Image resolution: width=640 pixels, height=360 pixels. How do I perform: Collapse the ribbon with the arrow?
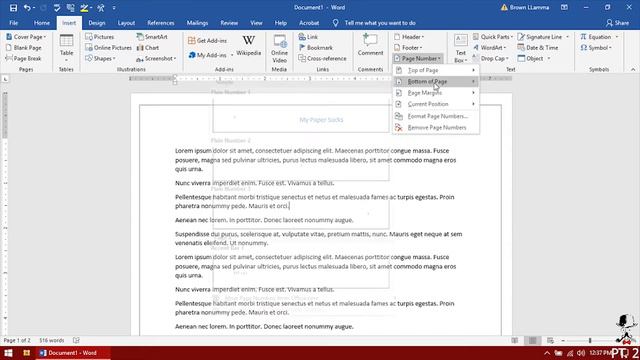tap(633, 69)
